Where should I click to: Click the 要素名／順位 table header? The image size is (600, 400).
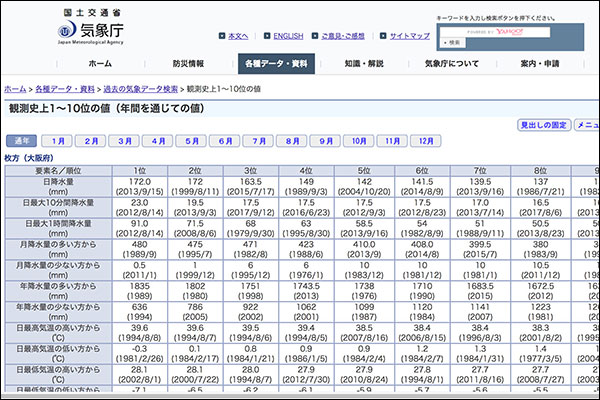click(58, 171)
